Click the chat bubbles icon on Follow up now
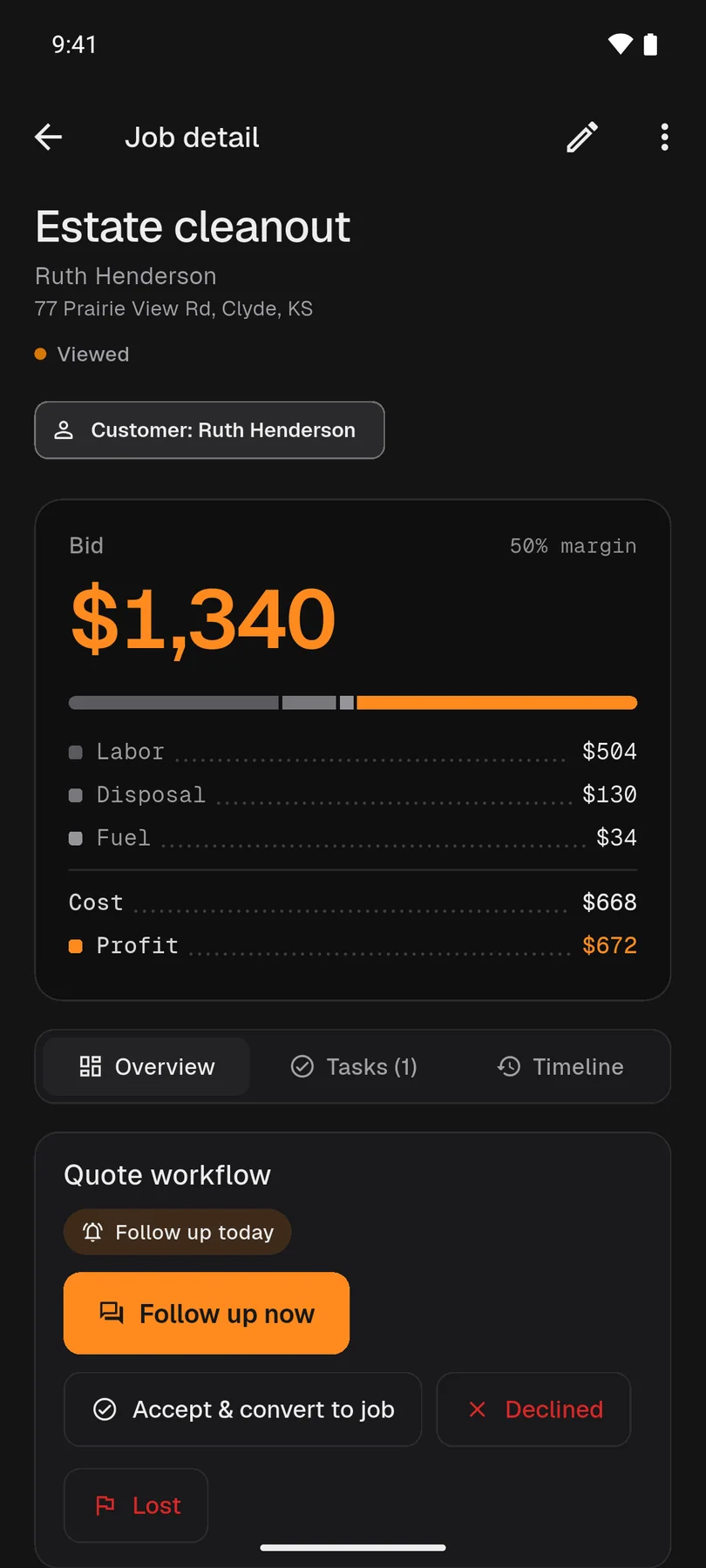706x1568 pixels. coord(112,1313)
